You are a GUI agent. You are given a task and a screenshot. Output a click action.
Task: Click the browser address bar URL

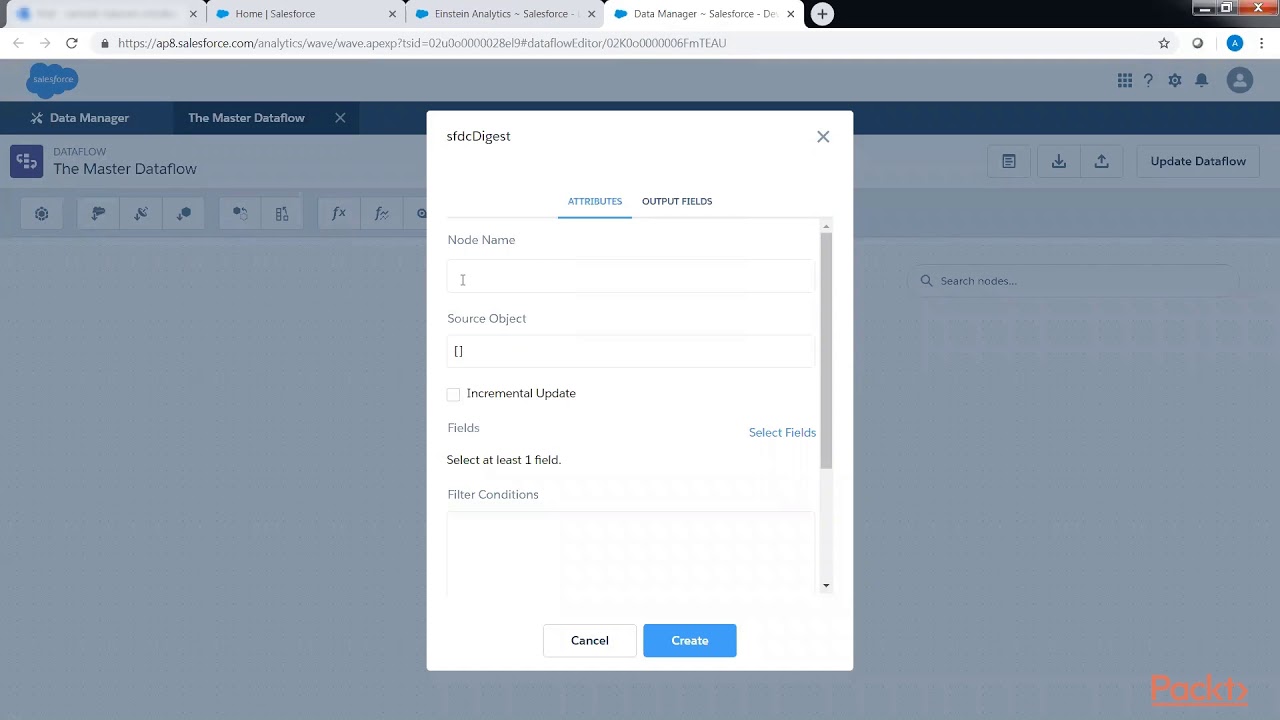[x=422, y=43]
